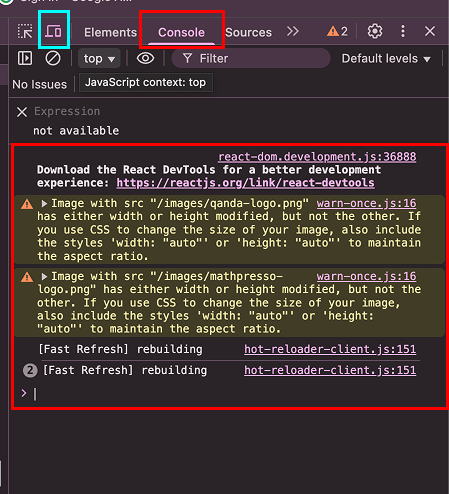Open warn-once.js:16 link for mathpresso warning
Image resolution: width=449 pixels, height=494 pixels.
(x=366, y=276)
